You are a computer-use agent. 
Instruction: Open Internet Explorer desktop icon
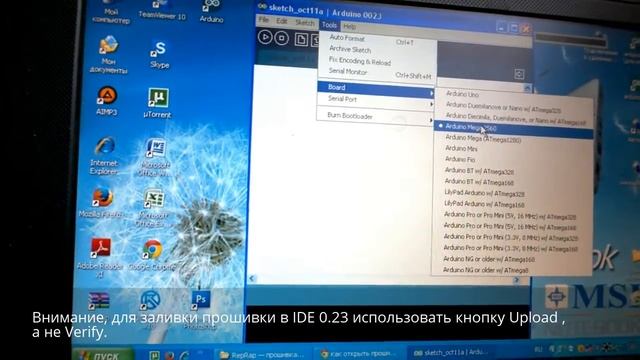[104, 156]
